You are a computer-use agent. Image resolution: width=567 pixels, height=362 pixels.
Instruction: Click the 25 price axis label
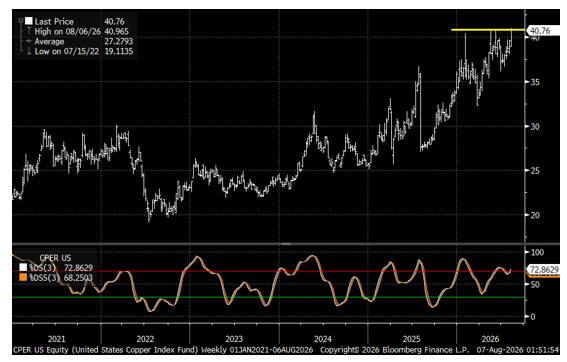click(535, 171)
